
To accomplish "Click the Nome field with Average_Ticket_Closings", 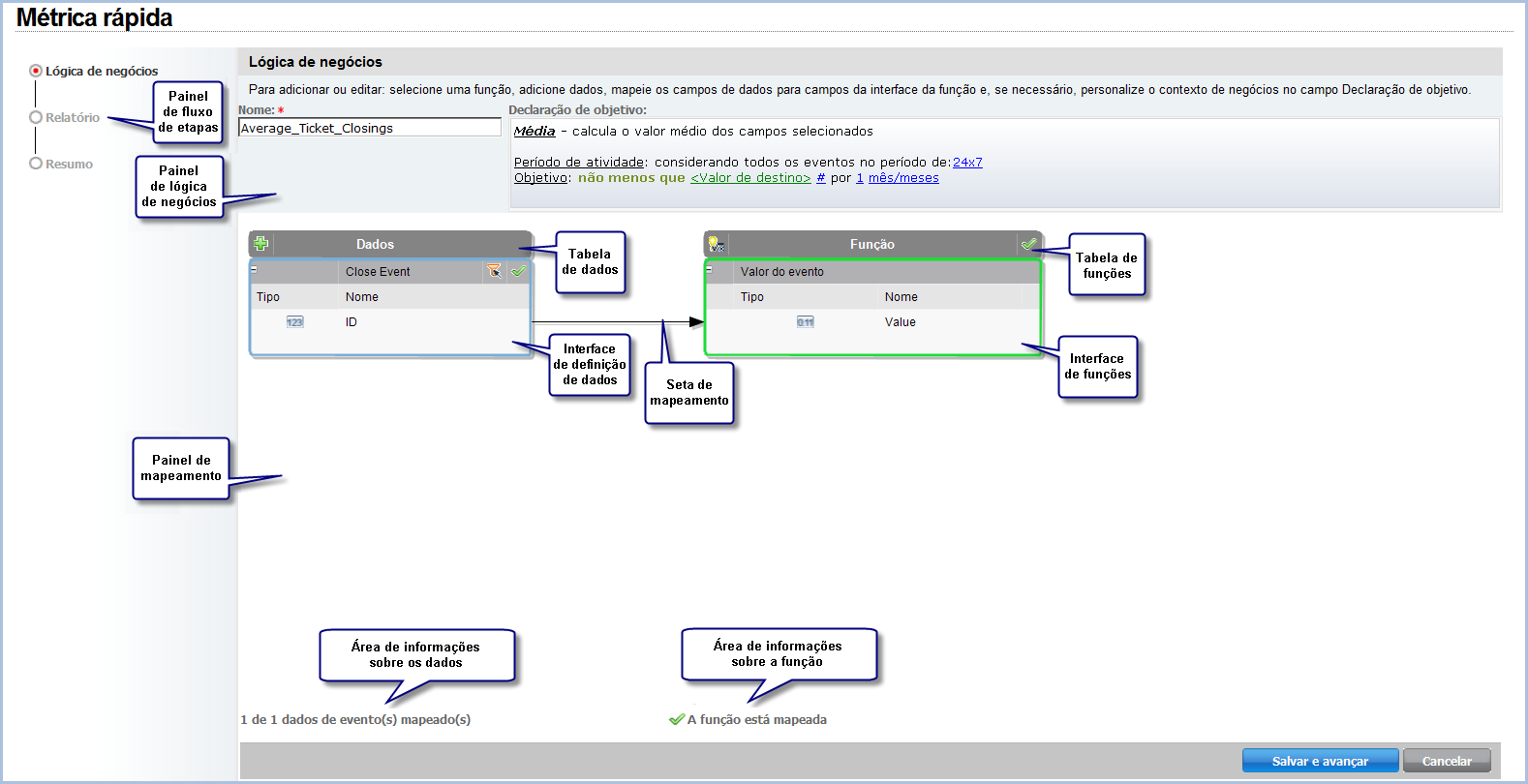I will (369, 128).
